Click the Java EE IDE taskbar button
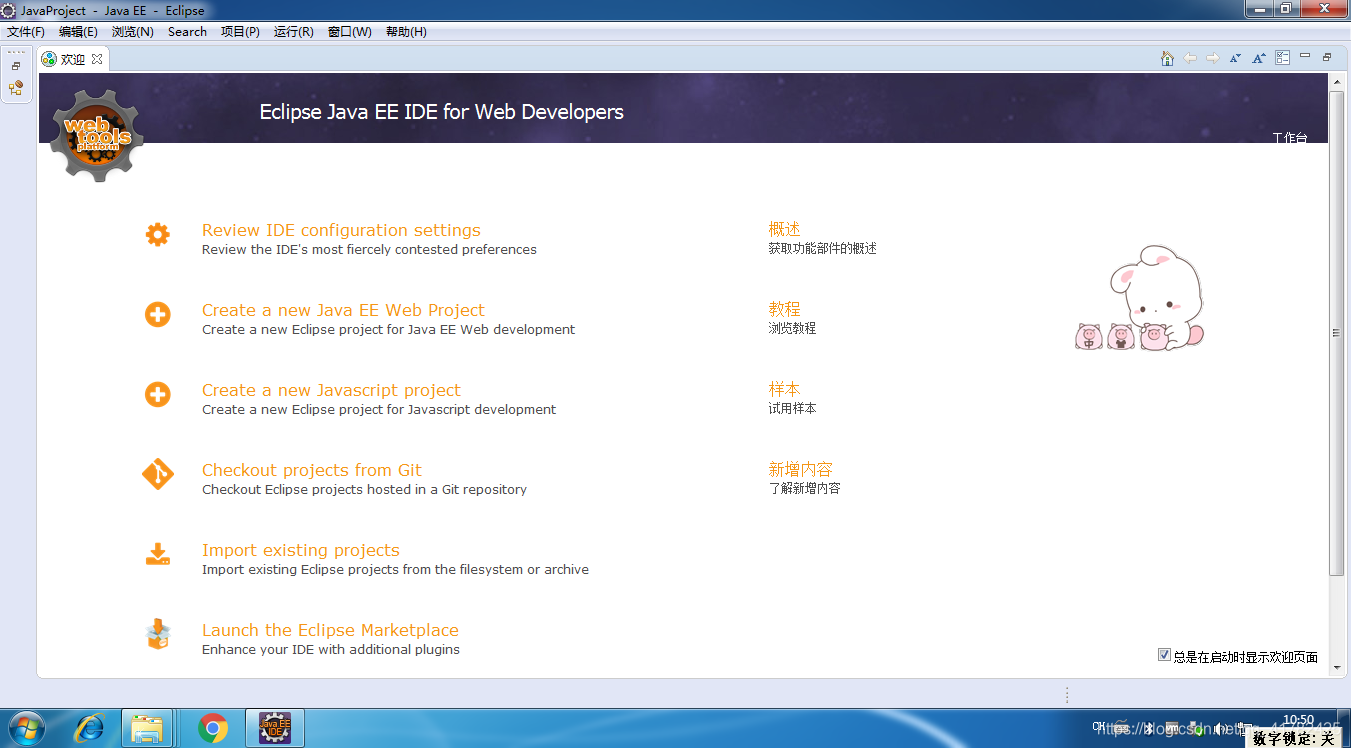Image resolution: width=1351 pixels, height=748 pixels. click(275, 728)
